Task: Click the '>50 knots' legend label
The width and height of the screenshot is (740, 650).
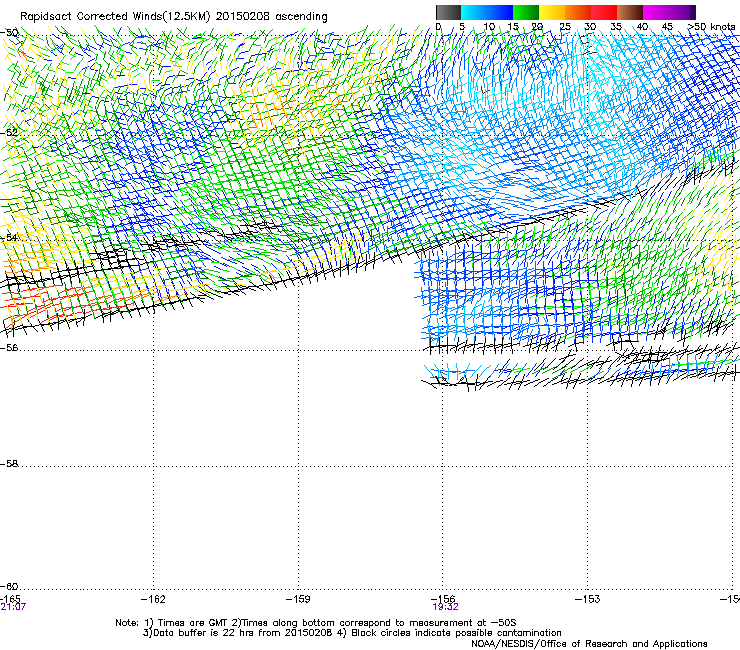Action: pos(711,27)
